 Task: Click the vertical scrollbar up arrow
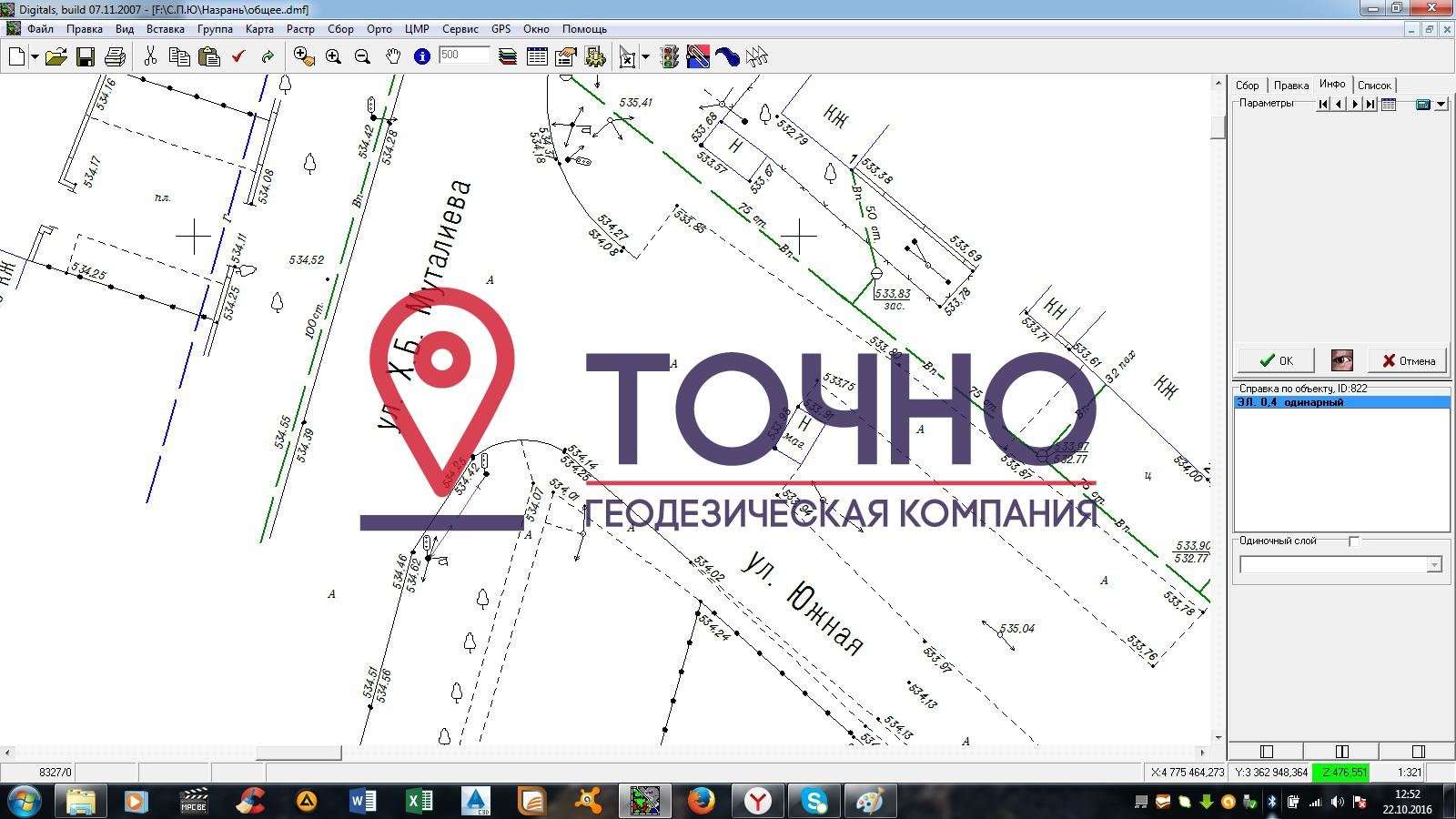(1218, 83)
